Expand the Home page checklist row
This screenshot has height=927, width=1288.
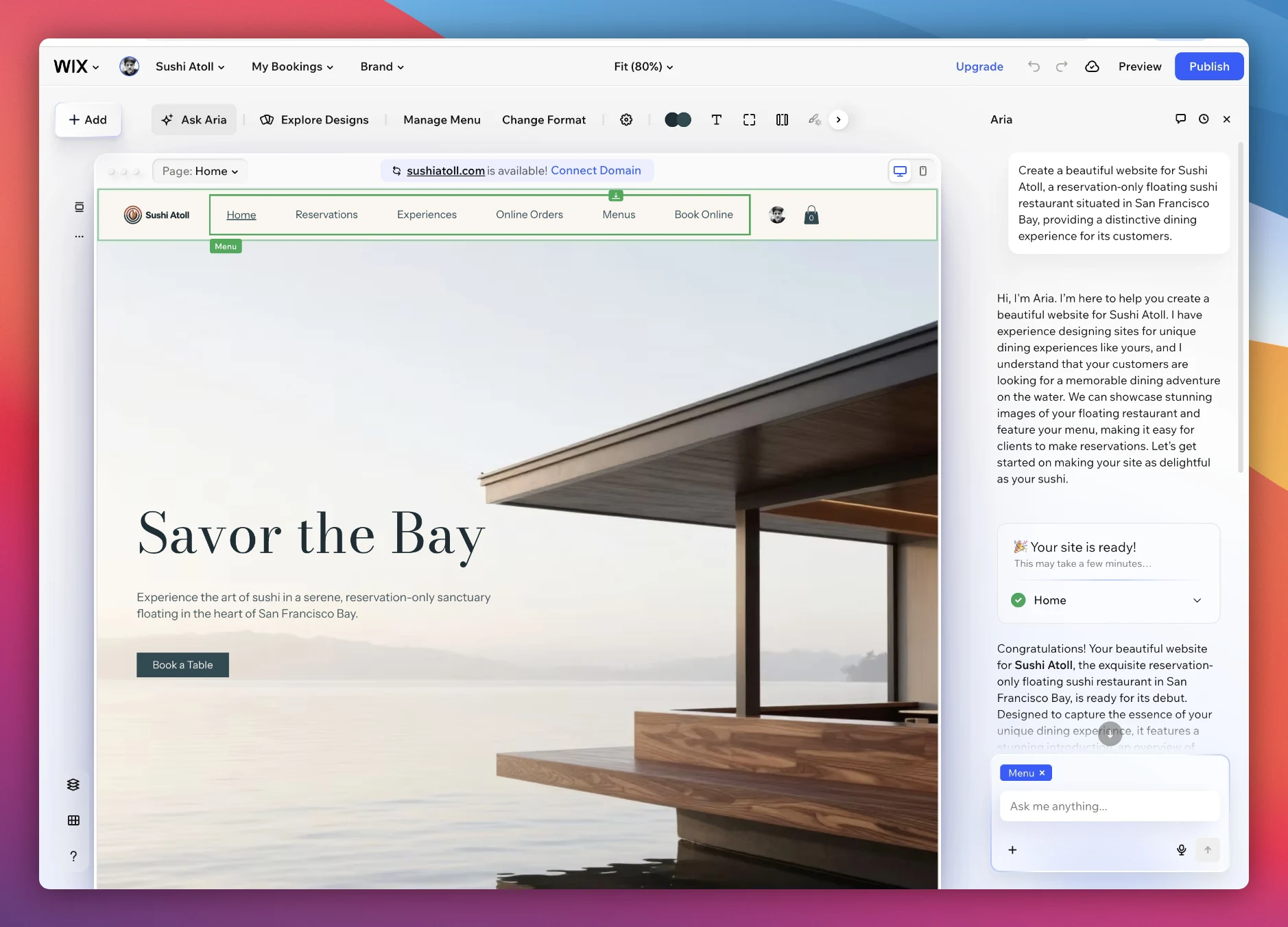click(1108, 600)
